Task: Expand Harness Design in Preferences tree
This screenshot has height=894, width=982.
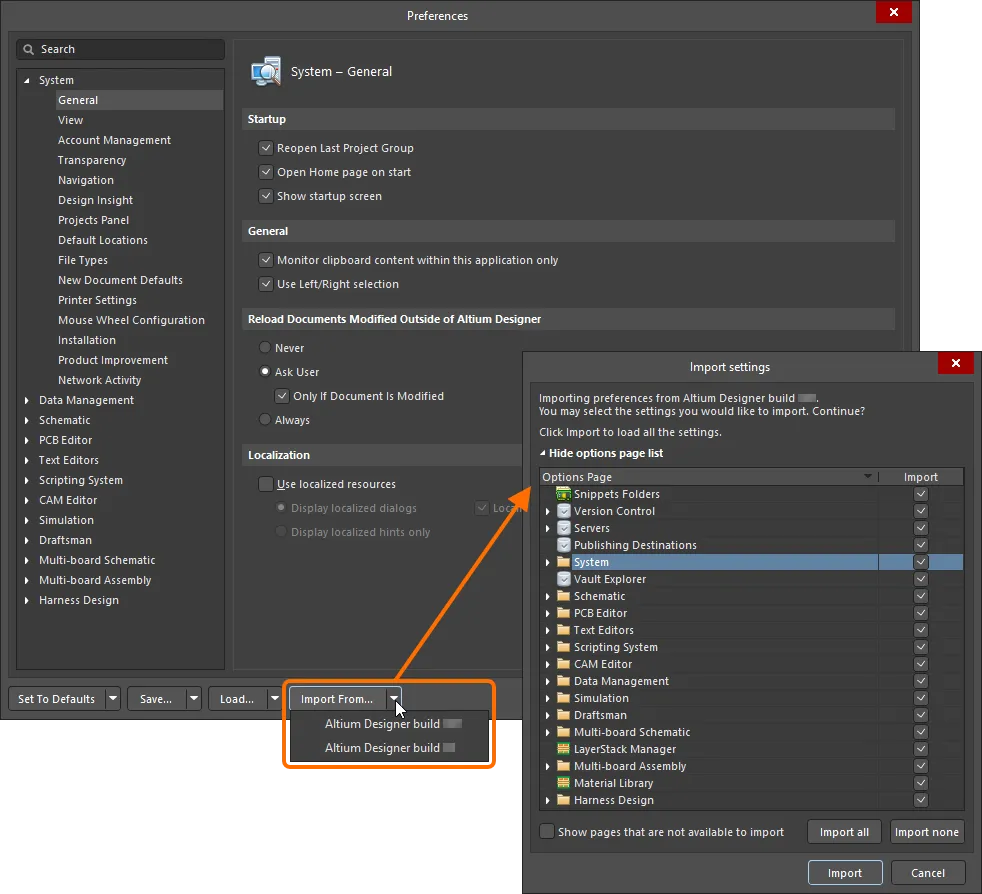Action: click(26, 600)
